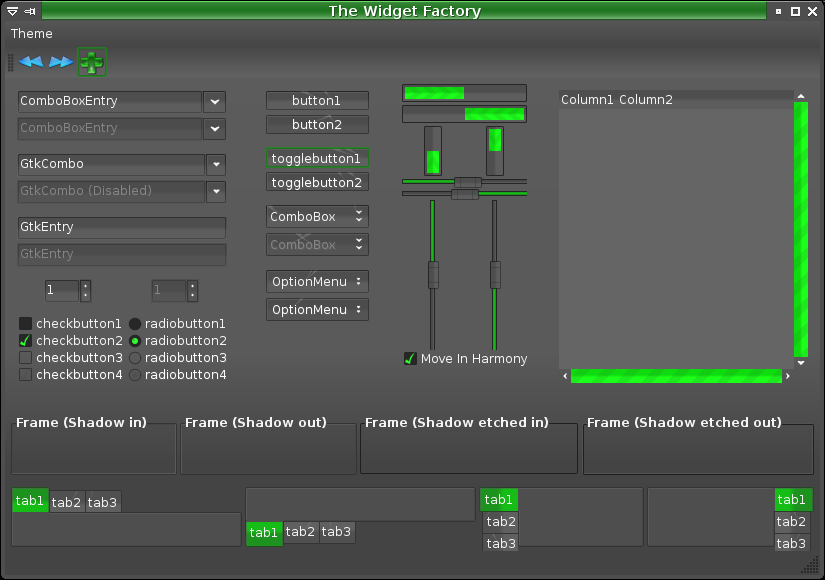The width and height of the screenshot is (825, 580).
Task: Click the top horizontal progress bar
Action: click(x=465, y=93)
